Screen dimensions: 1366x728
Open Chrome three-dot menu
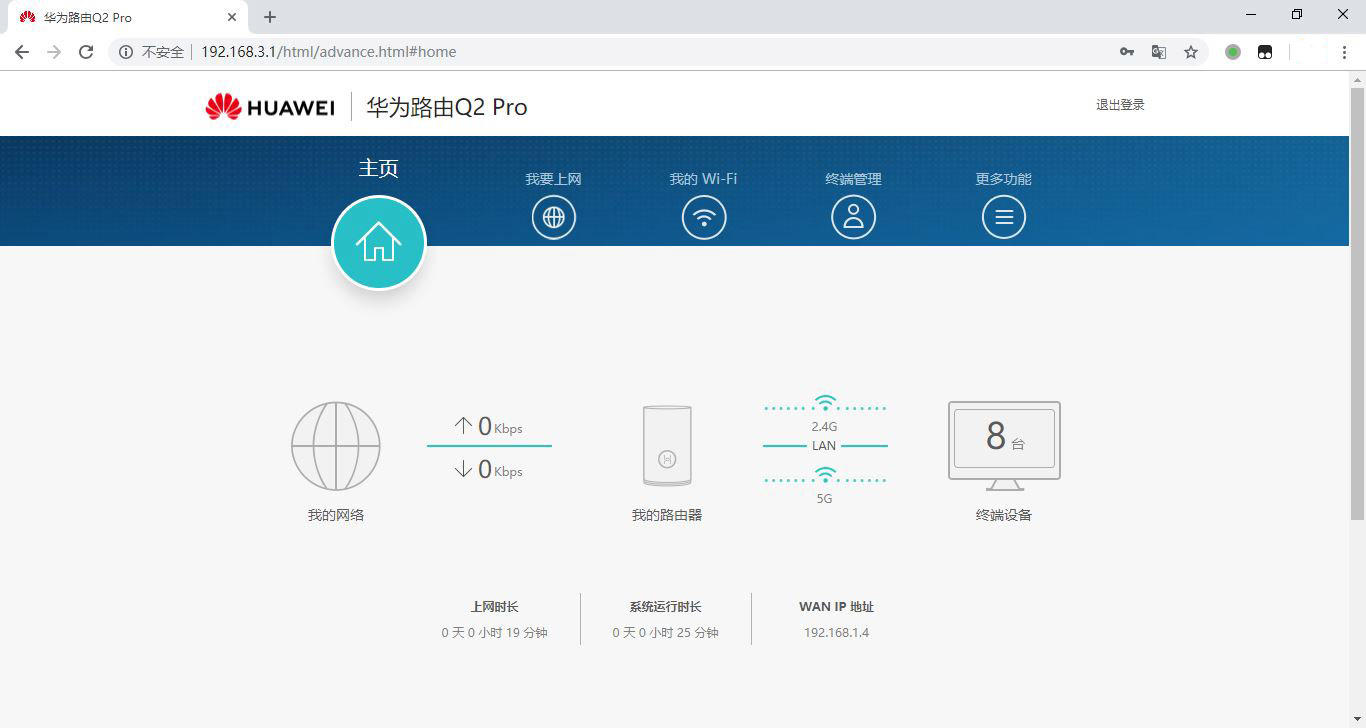coord(1345,52)
